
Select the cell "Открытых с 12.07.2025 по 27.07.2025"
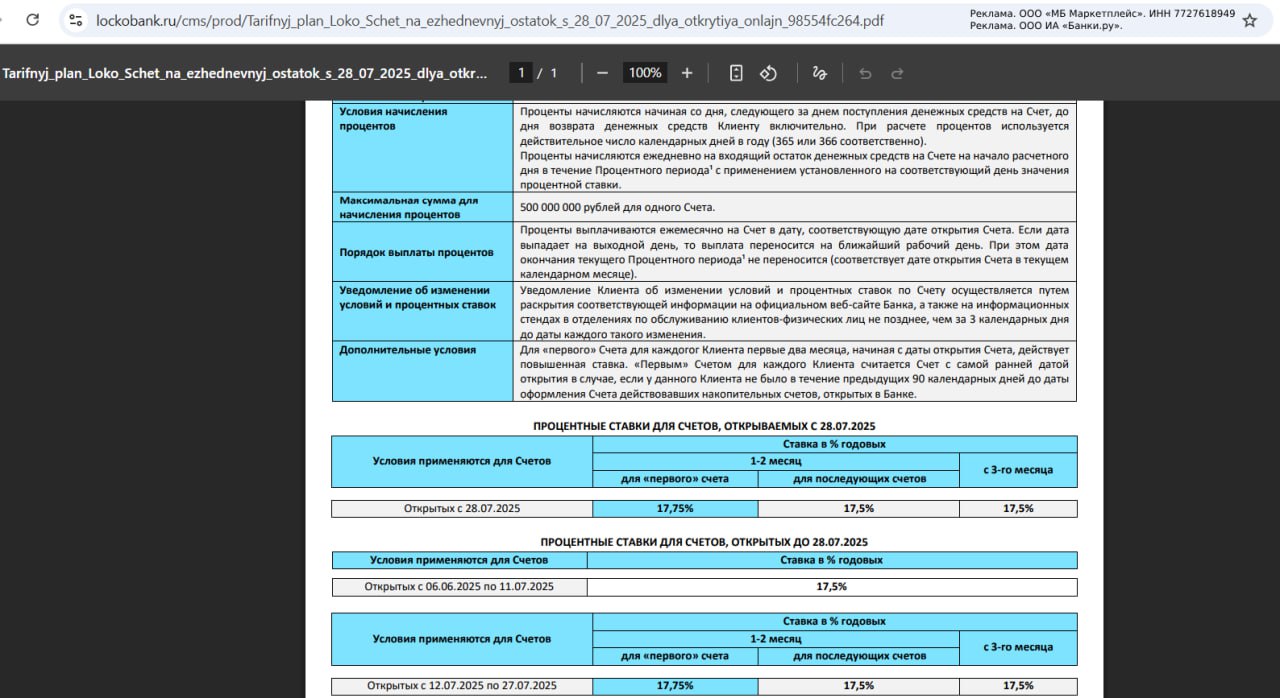point(462,686)
